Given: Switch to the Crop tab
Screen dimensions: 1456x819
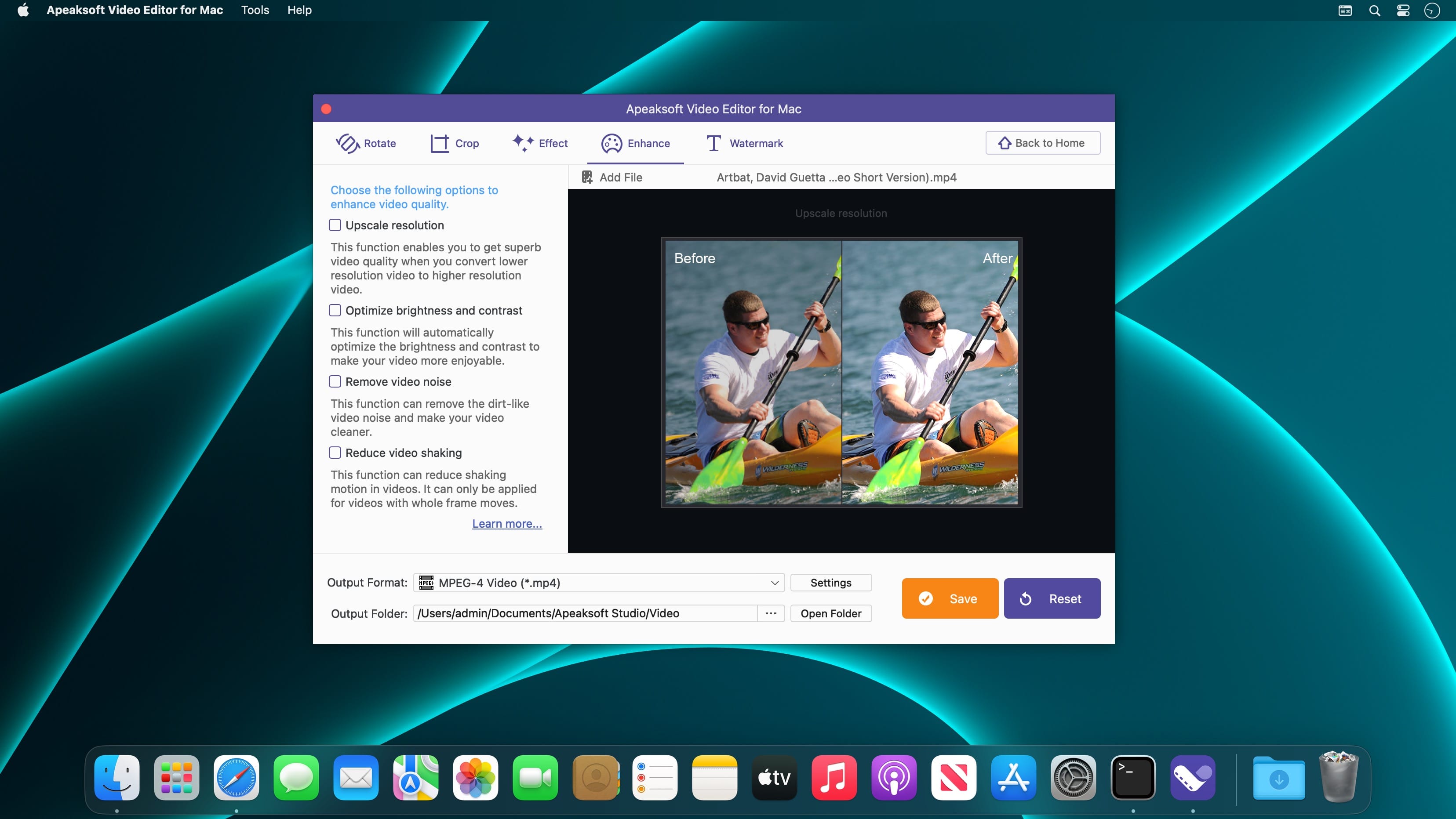Looking at the screenshot, I should pos(455,144).
